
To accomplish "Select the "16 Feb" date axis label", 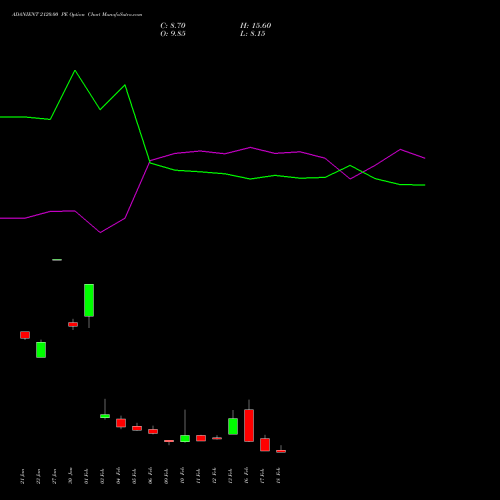I will click(x=246, y=476).
